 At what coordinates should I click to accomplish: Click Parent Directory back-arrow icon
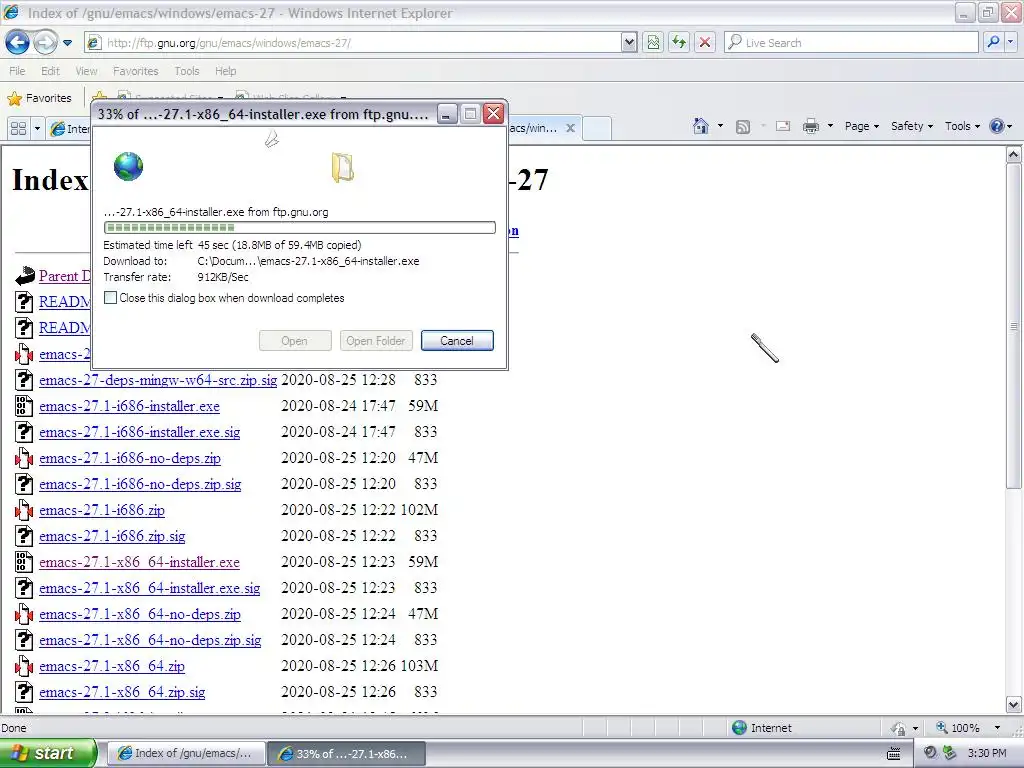[25, 276]
